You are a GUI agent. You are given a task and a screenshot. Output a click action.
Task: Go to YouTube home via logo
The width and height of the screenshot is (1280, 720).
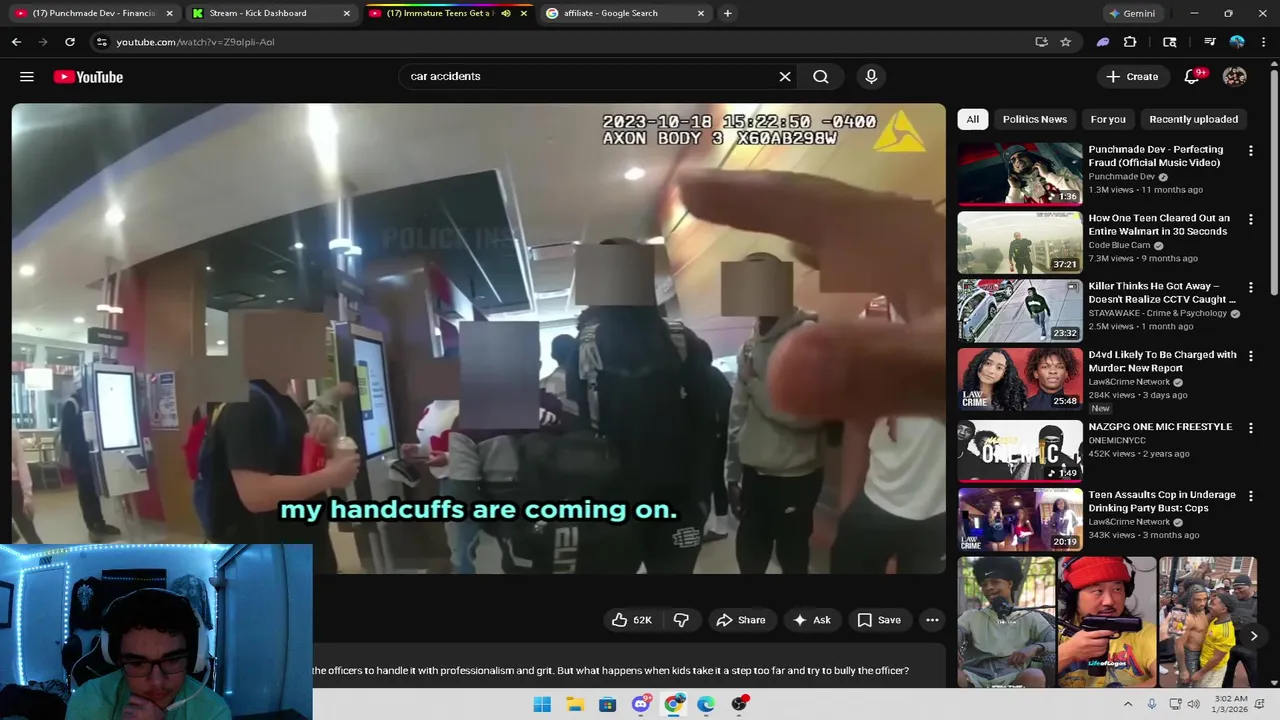point(88,77)
